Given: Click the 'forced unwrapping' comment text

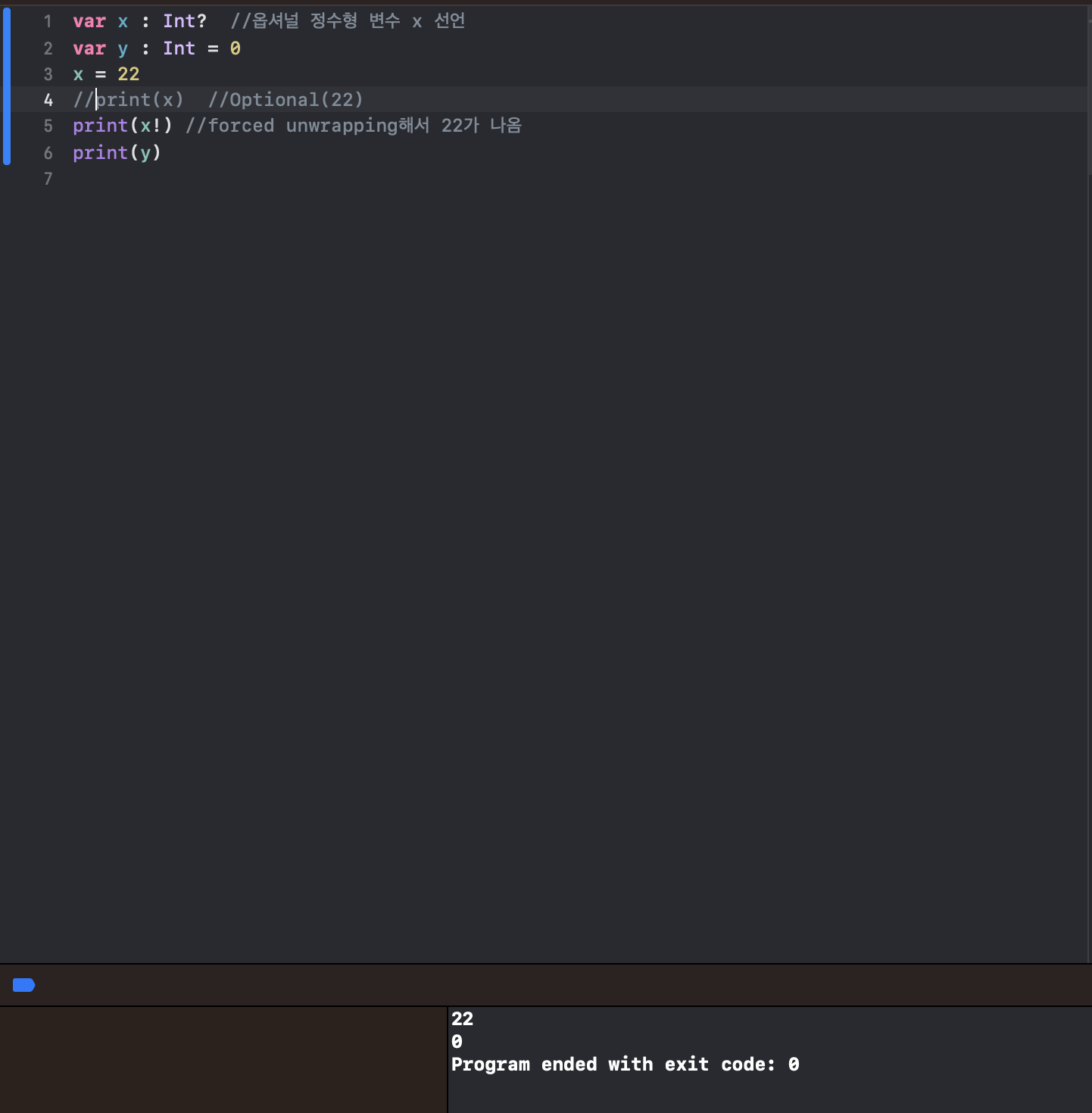Looking at the screenshot, I should click(354, 126).
